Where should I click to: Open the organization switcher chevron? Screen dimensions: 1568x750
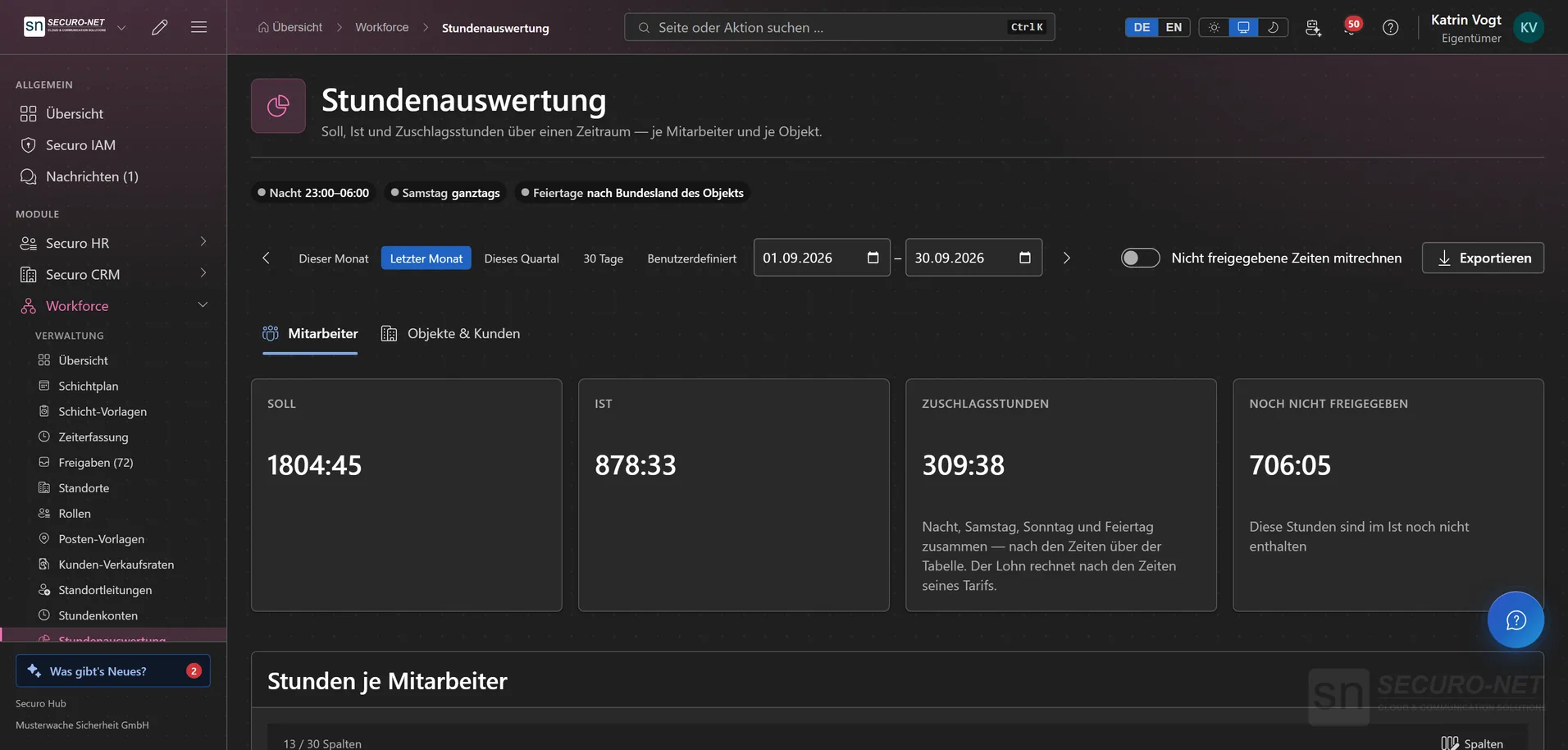click(x=121, y=27)
